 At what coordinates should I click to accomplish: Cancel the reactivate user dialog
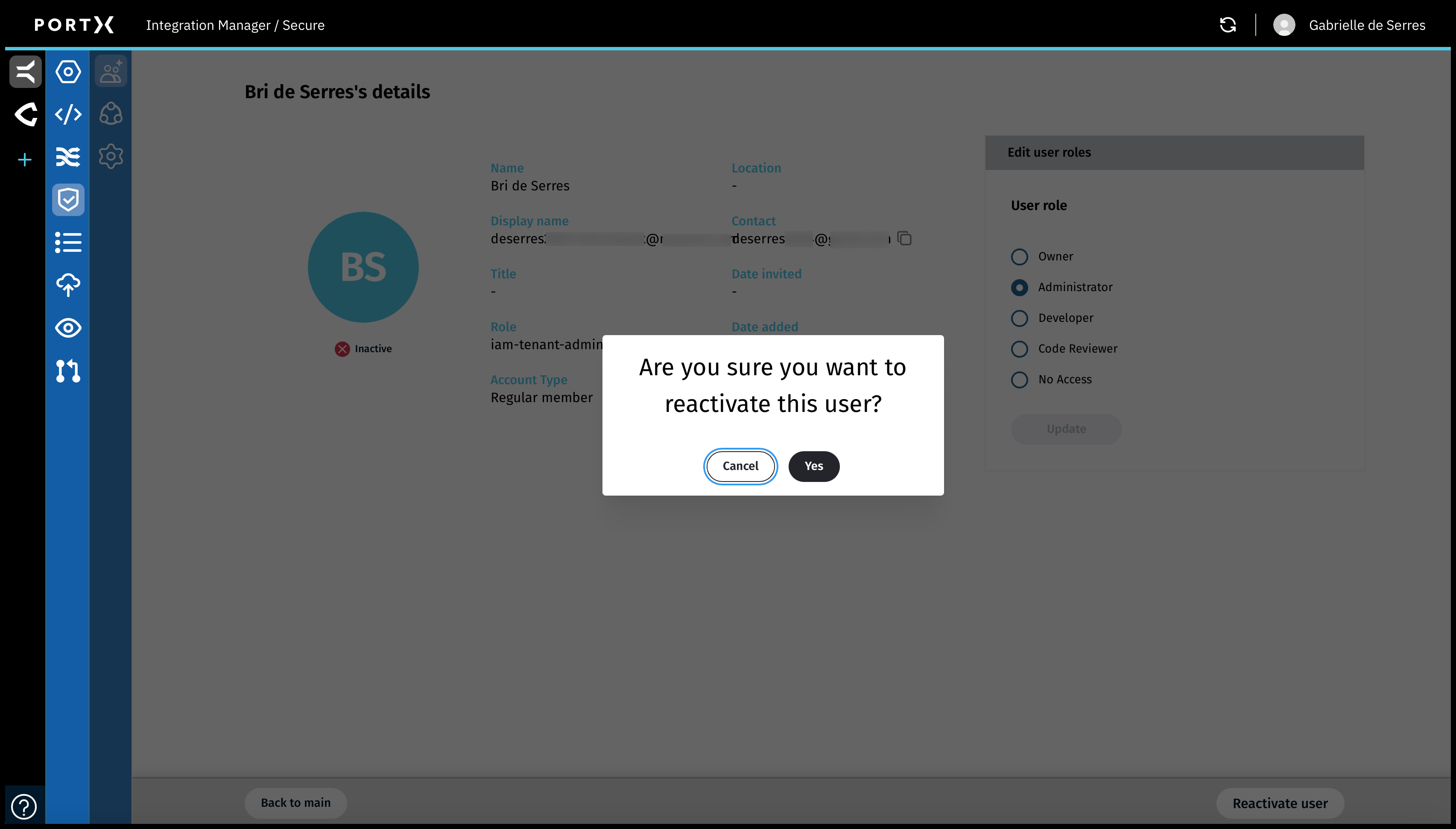point(740,466)
